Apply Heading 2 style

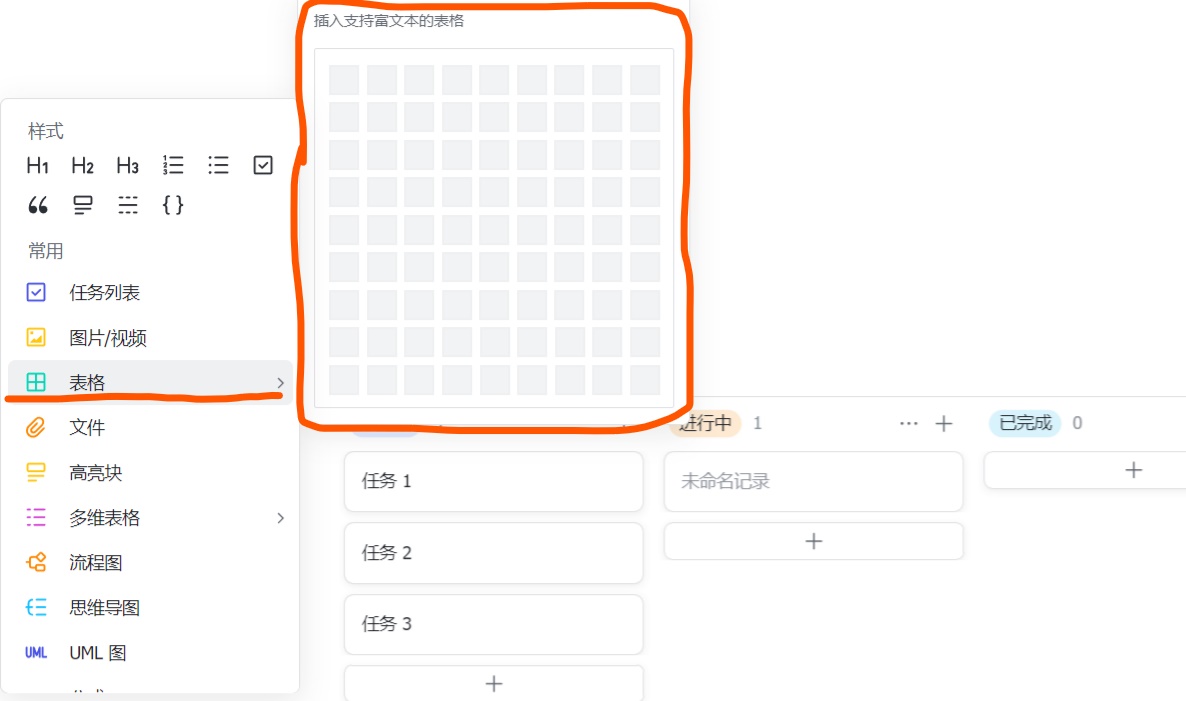pyautogui.click(x=83, y=166)
